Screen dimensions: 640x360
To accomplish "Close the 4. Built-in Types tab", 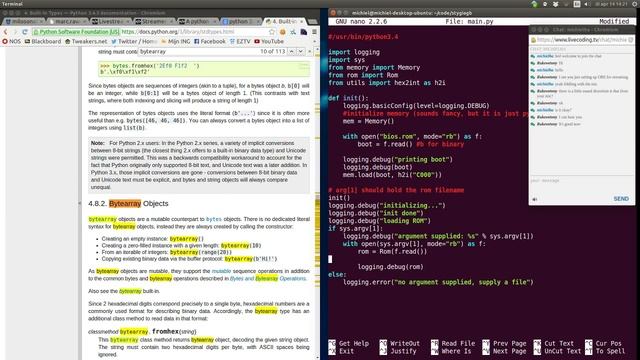I will point(302,21).
